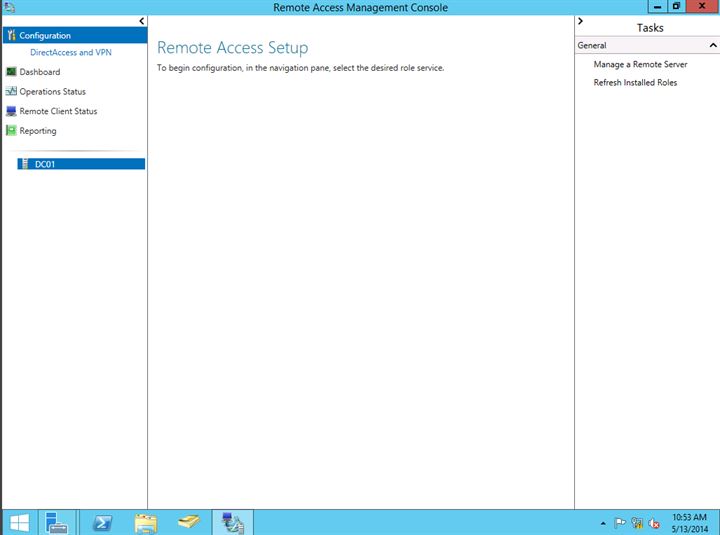
Task: Click the Action Center flag icon
Action: 620,522
